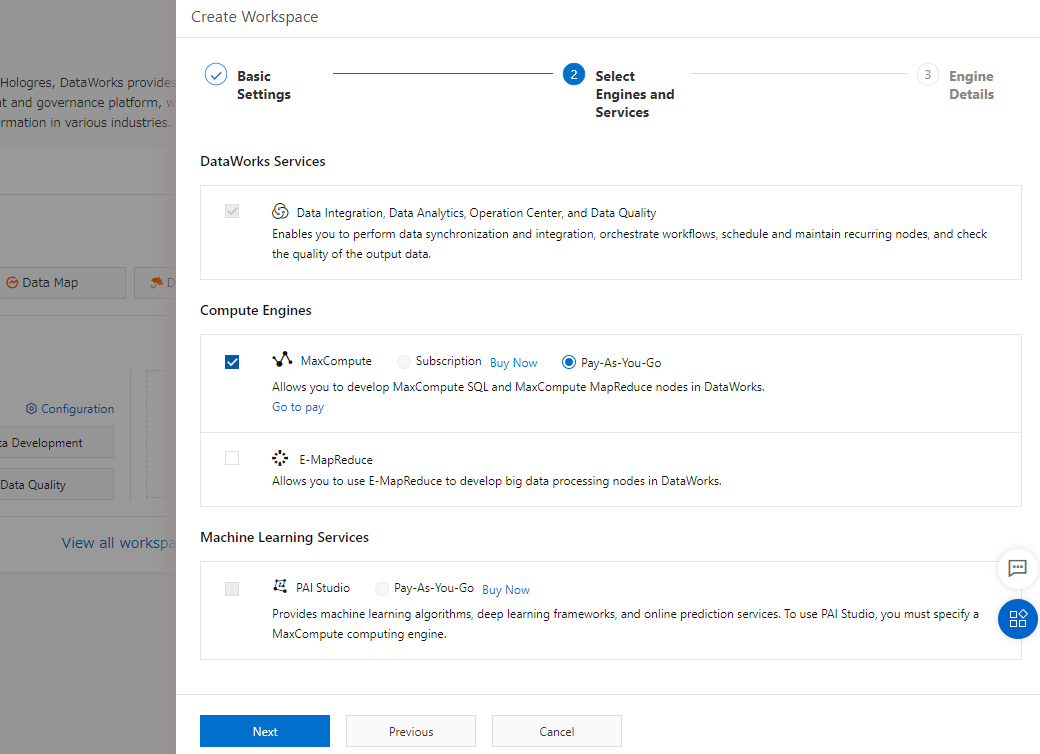This screenshot has height=754, width=1040.
Task: Cancel workspace creation
Action: tap(556, 731)
